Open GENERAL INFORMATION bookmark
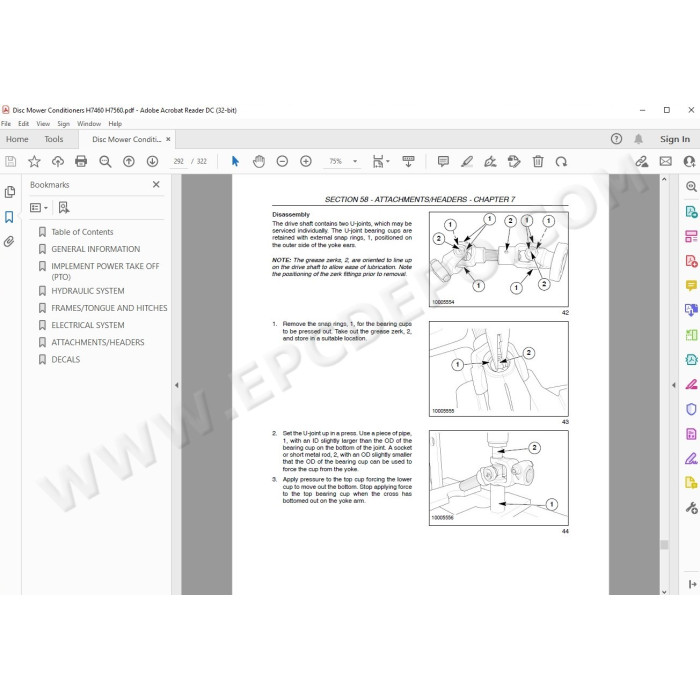This screenshot has height=700, width=700. pyautogui.click(x=96, y=249)
